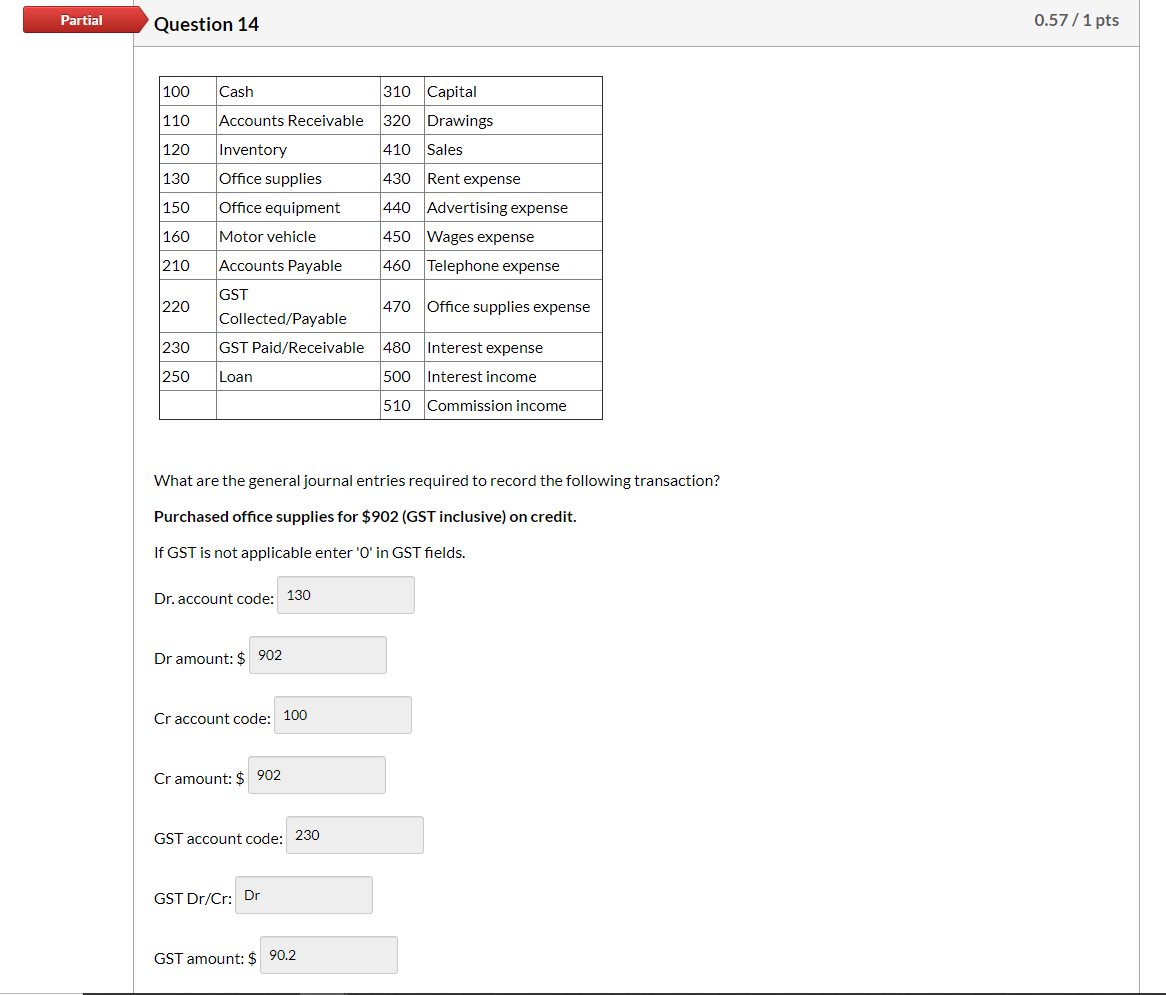This screenshot has width=1166, height=995.
Task: Select the 'Rent expense' table cell
Action: tap(513, 178)
